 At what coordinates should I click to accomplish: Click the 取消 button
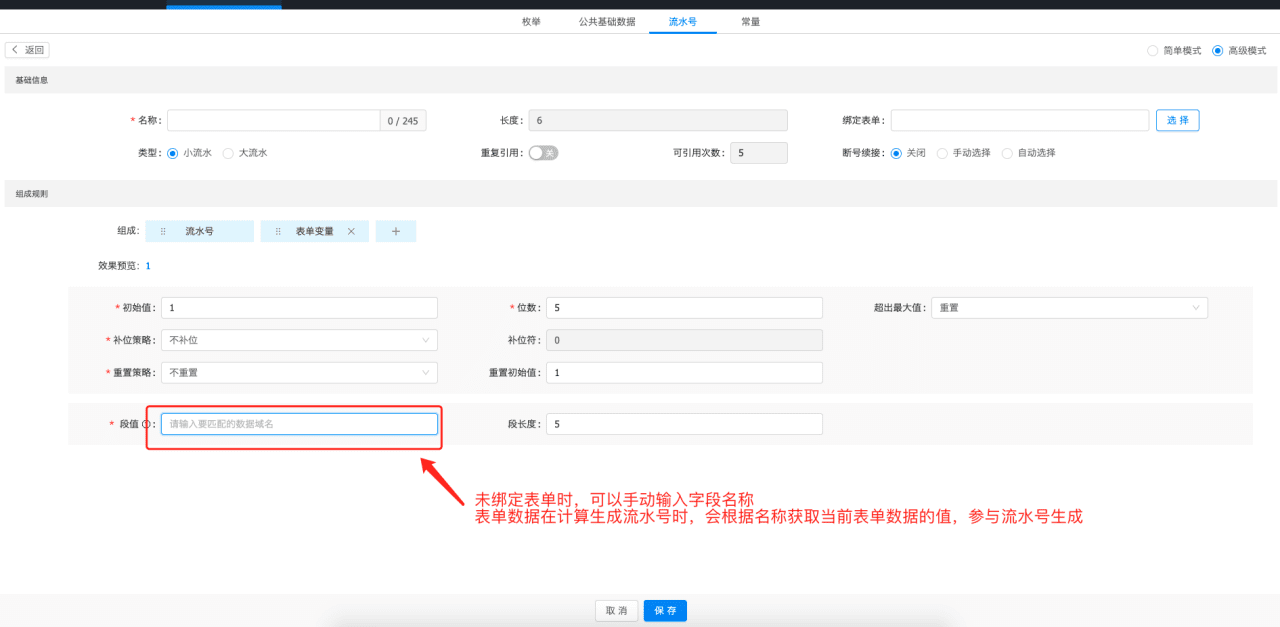616,611
